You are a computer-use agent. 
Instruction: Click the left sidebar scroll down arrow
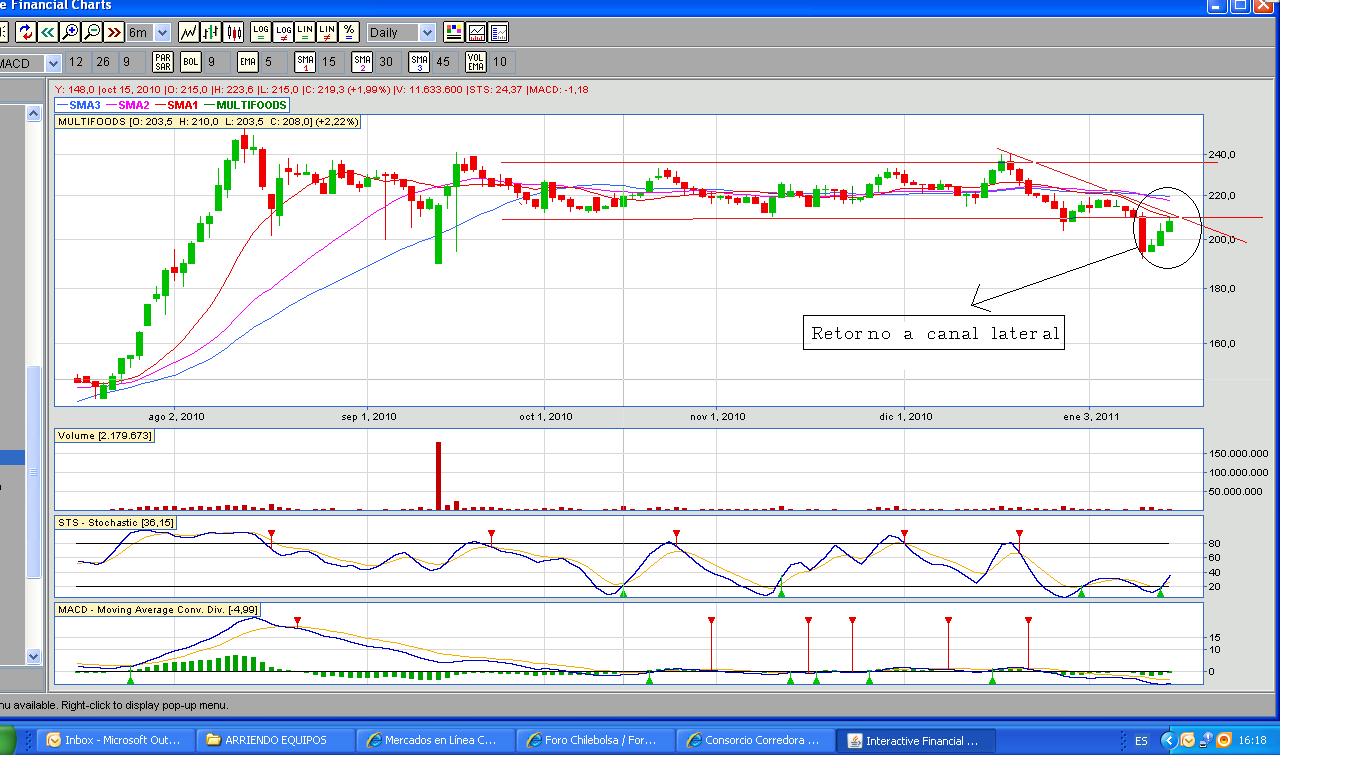tap(33, 656)
